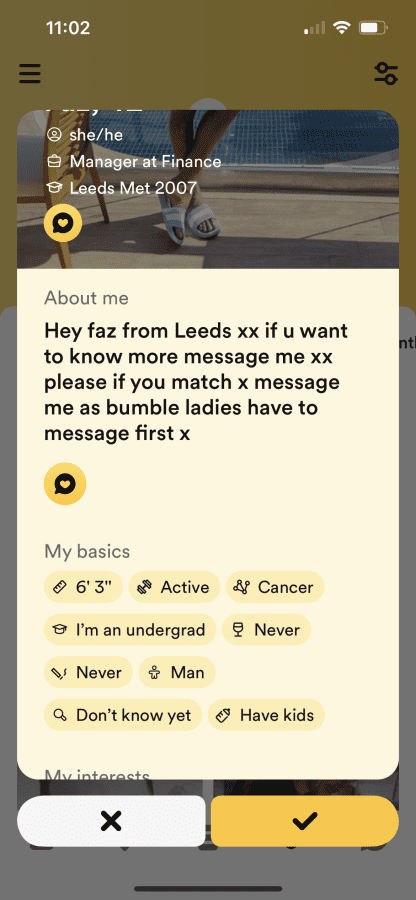This screenshot has width=416, height=900.
Task: Tap the I'm an undergrad chip
Action: click(x=130, y=630)
